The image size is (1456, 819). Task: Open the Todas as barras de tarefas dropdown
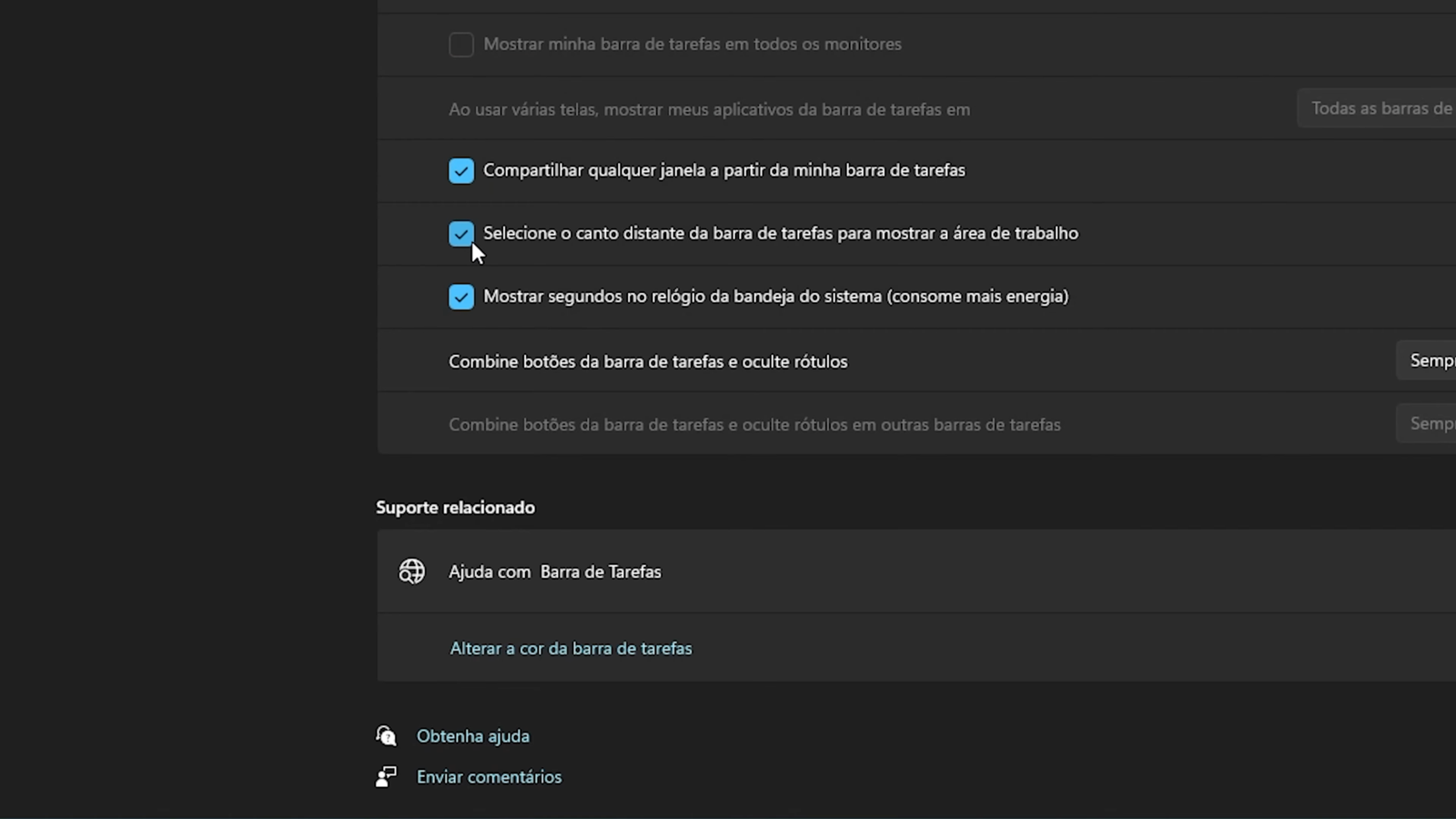coord(1376,108)
